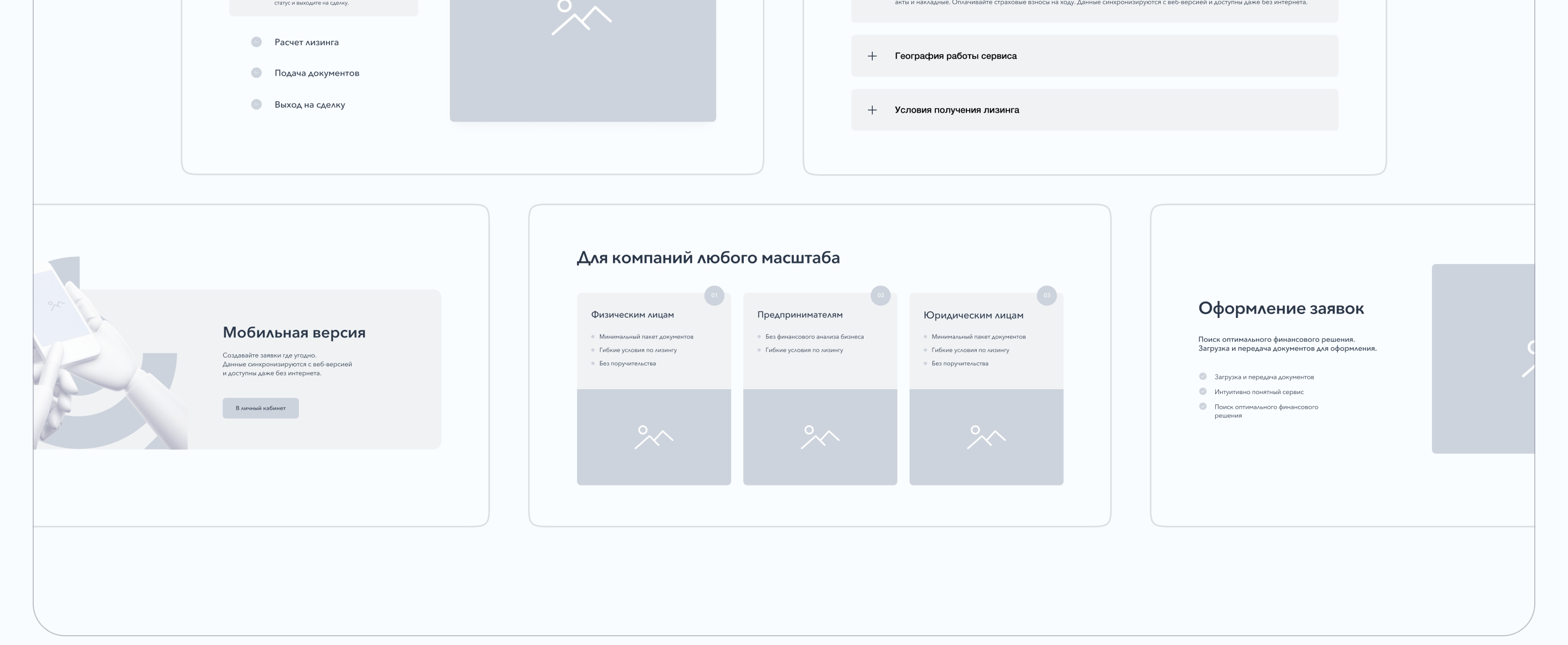Viewport: 1568px width, 645px height.
Task: Click image placeholder icon under Физическим лицам
Action: coord(654,437)
